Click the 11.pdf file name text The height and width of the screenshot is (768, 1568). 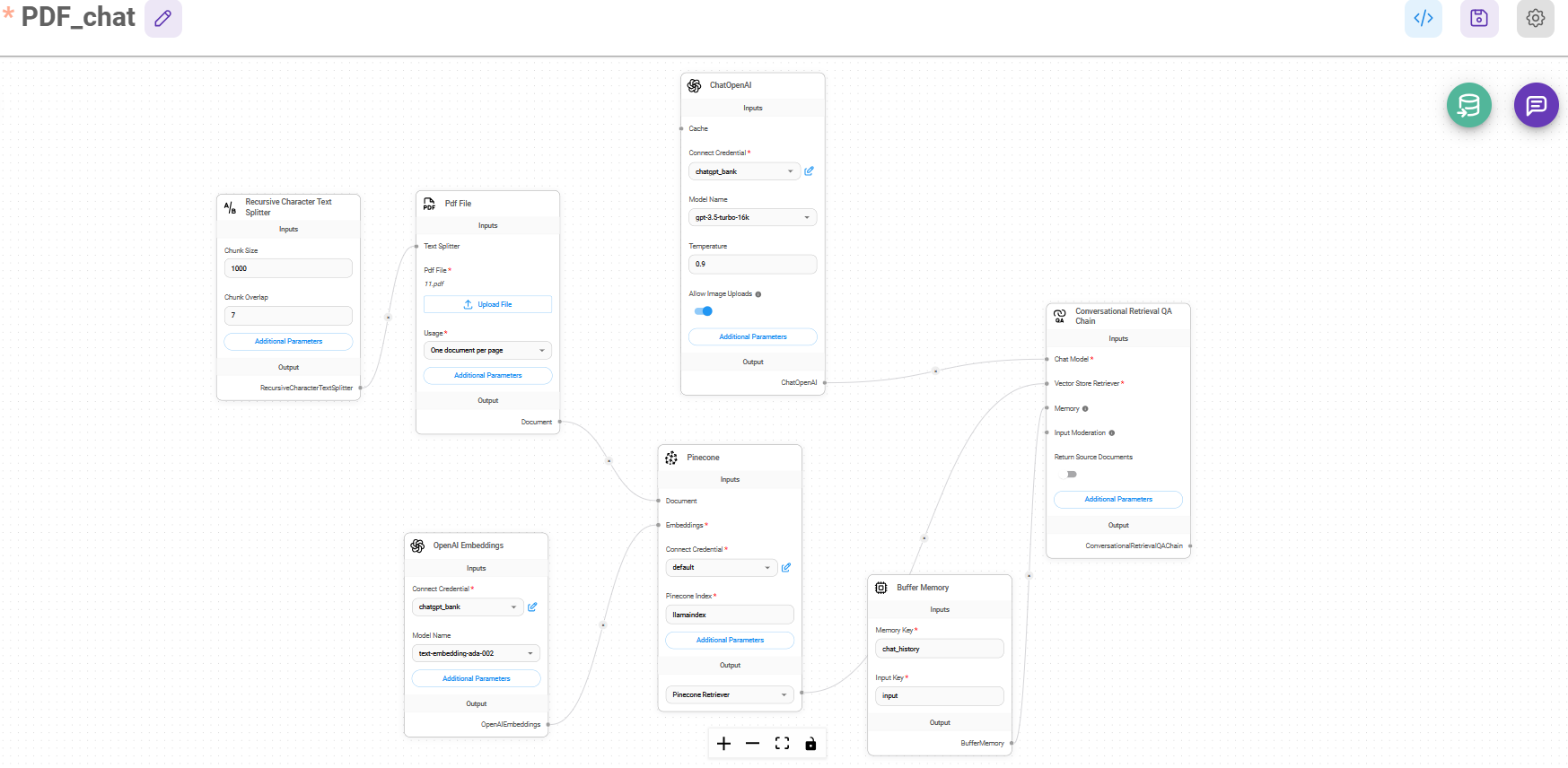tap(434, 284)
